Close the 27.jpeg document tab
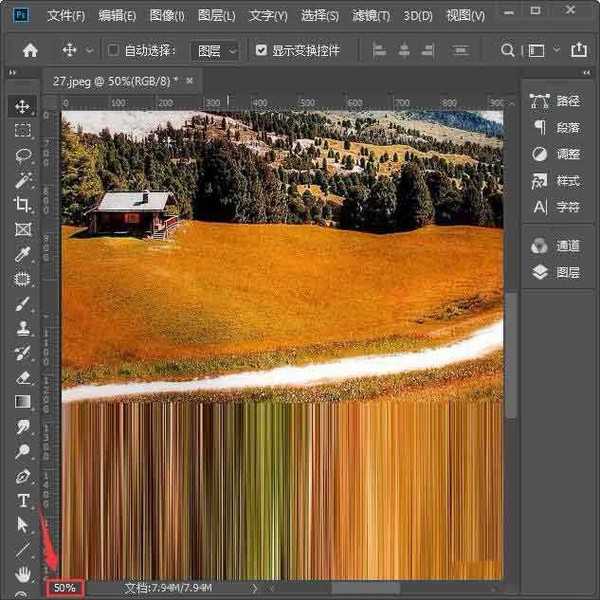The height and width of the screenshot is (600, 600). pos(189,80)
